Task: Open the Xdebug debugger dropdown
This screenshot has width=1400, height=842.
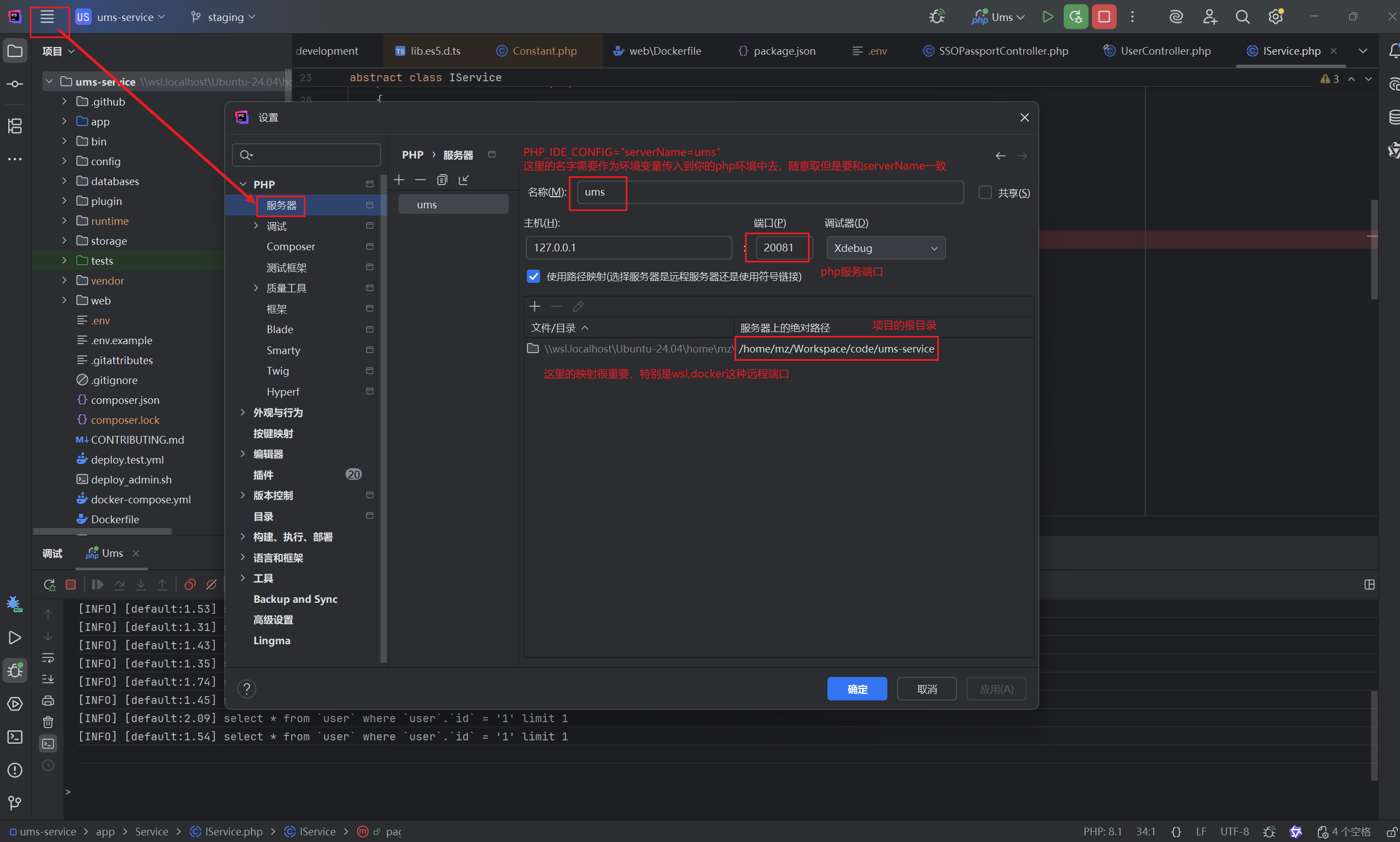Action: [x=886, y=248]
